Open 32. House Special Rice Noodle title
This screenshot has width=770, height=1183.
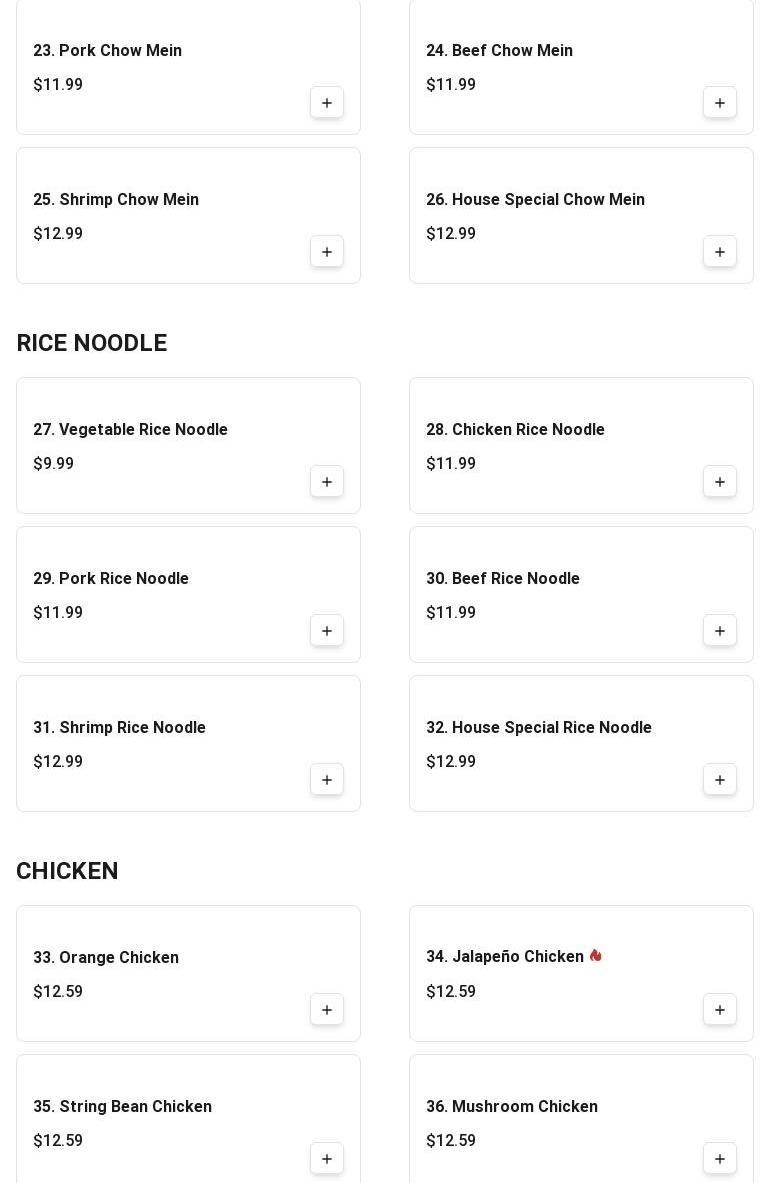click(x=538, y=727)
